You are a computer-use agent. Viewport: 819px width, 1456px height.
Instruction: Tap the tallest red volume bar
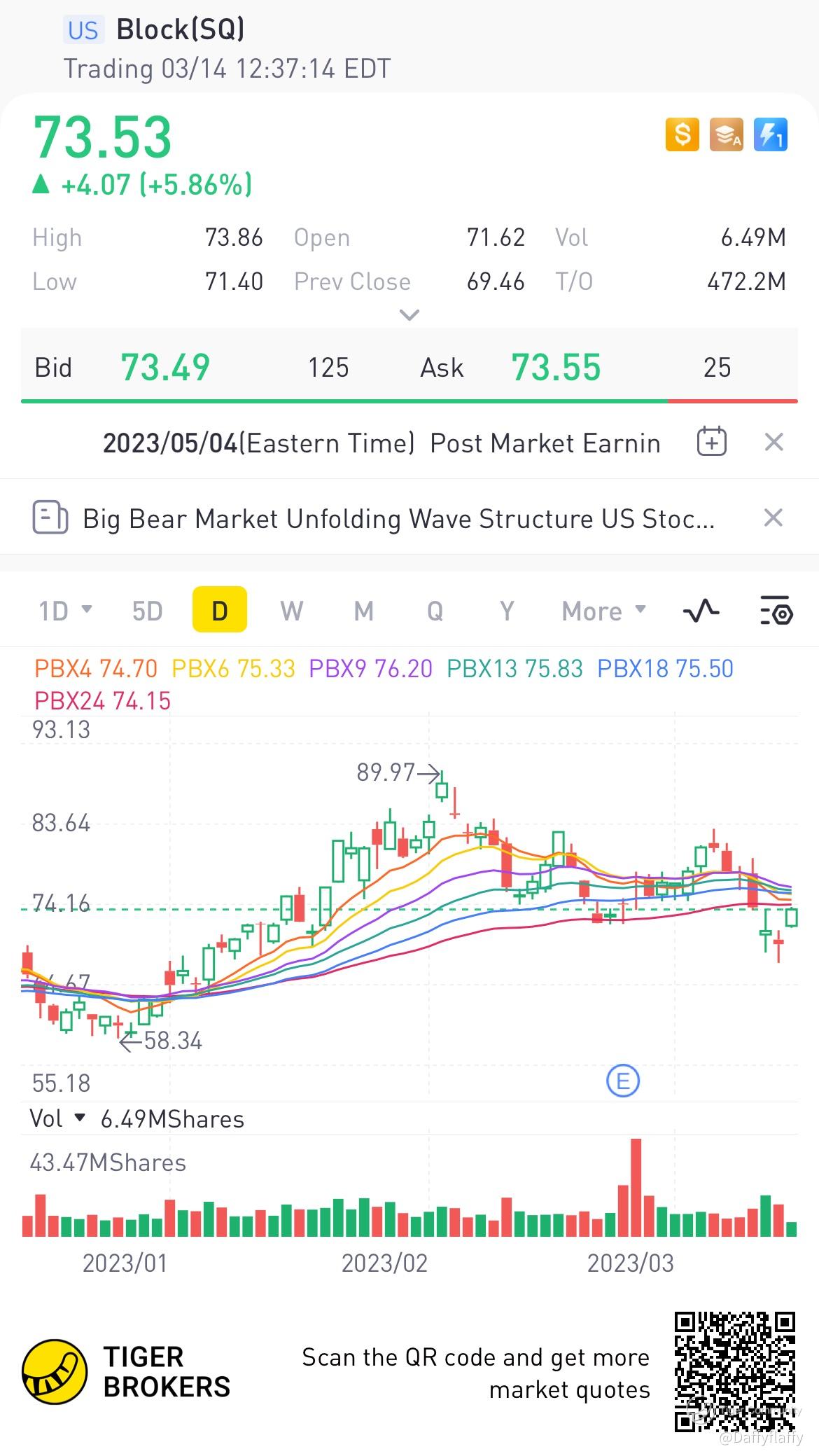pos(636,1187)
